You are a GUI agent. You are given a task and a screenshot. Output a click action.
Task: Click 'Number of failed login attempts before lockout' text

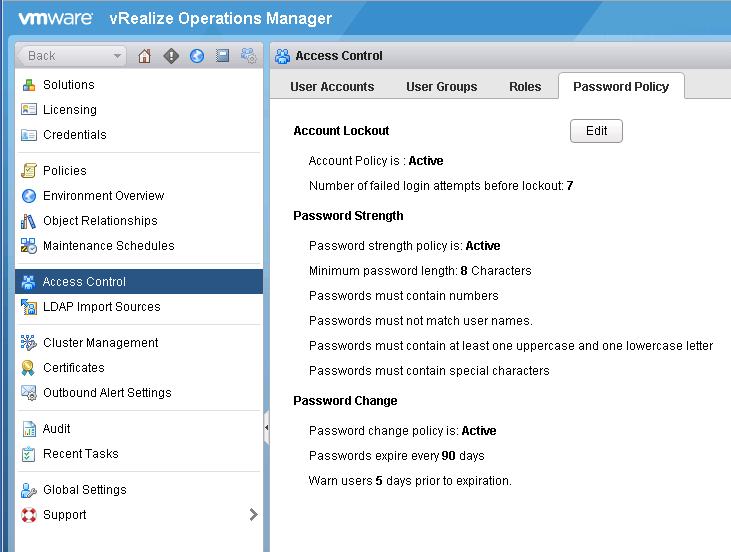[x=441, y=186]
